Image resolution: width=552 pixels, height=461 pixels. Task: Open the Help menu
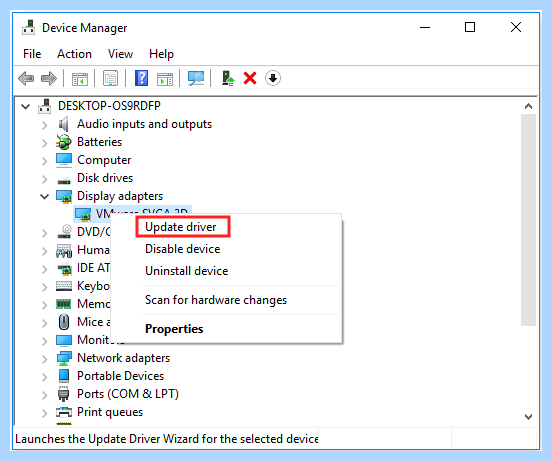click(161, 54)
